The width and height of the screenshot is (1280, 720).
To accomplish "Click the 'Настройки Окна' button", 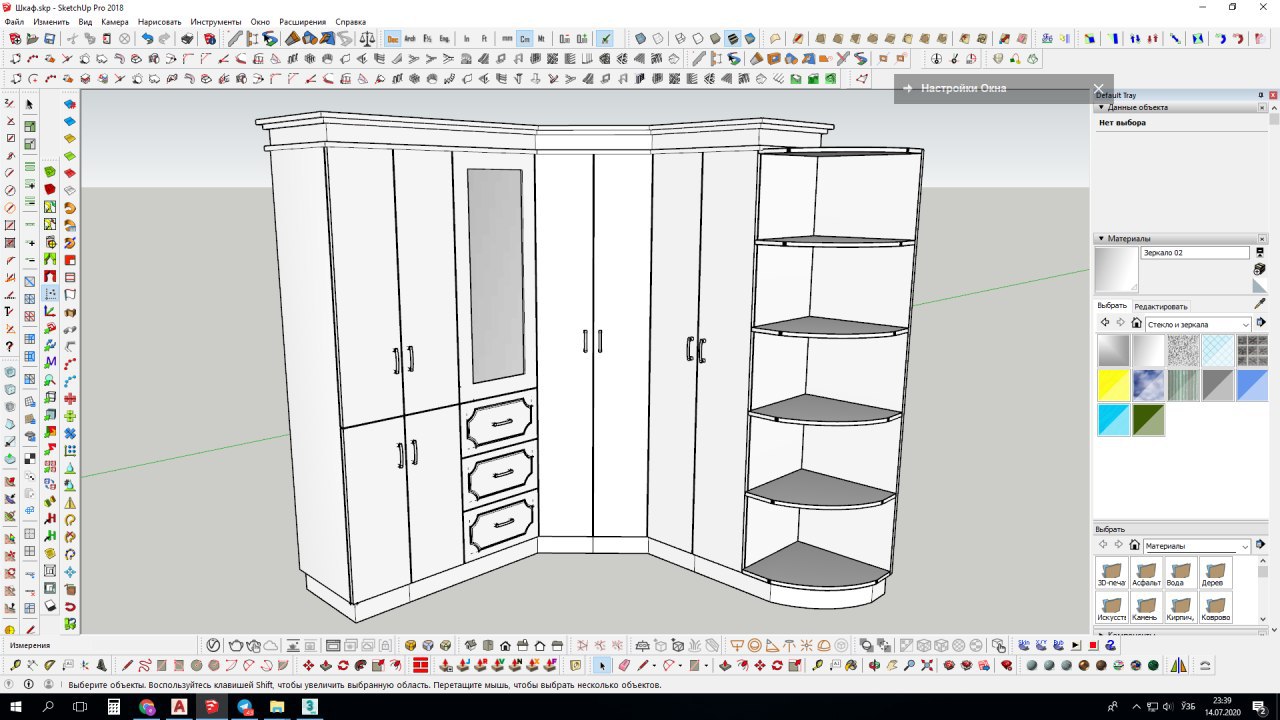I will click(963, 88).
